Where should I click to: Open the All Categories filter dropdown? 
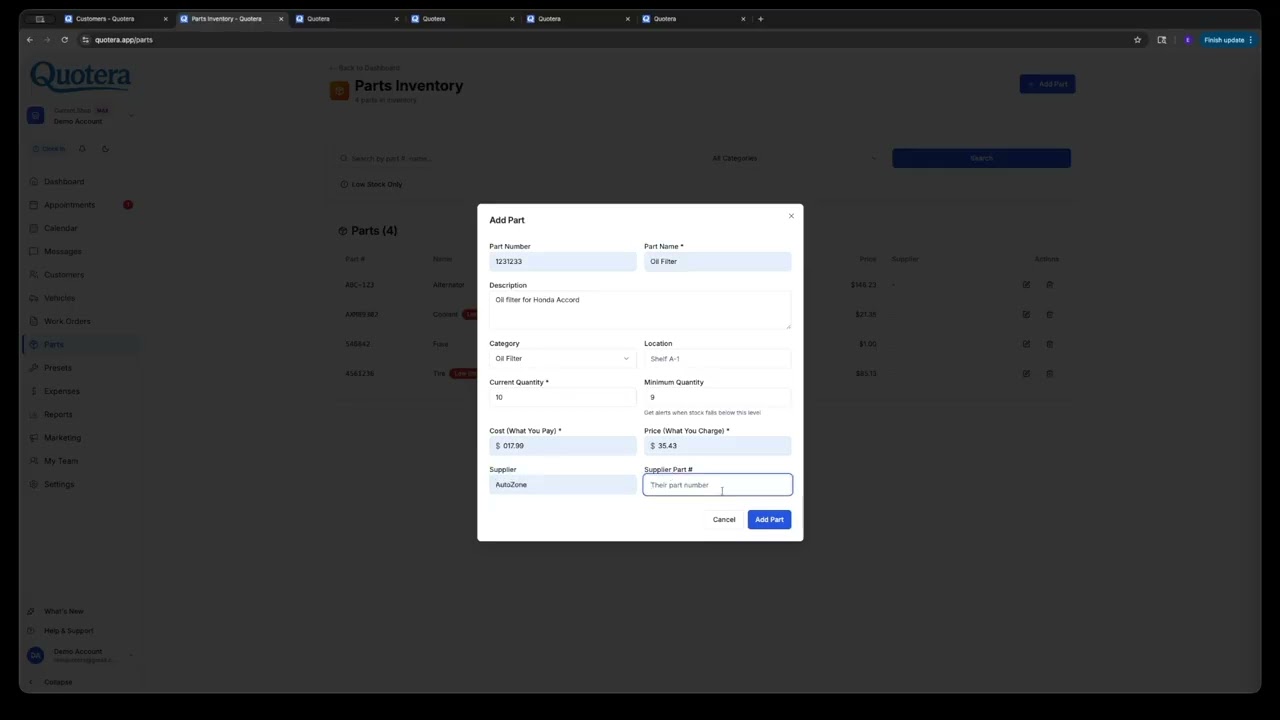tap(792, 158)
